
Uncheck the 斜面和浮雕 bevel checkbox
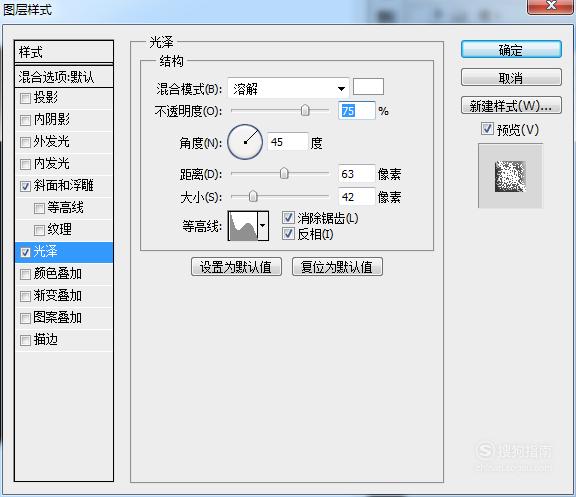[25, 186]
